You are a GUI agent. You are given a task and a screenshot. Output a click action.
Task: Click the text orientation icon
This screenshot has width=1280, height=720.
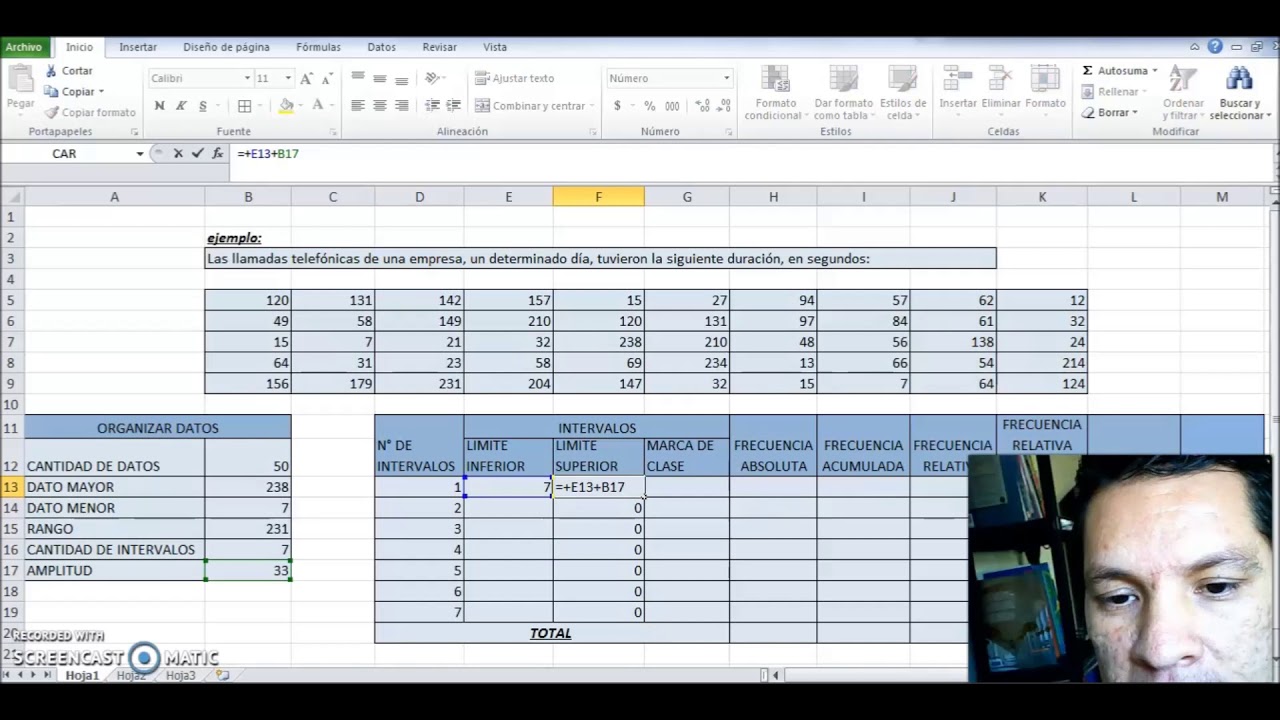tap(433, 78)
